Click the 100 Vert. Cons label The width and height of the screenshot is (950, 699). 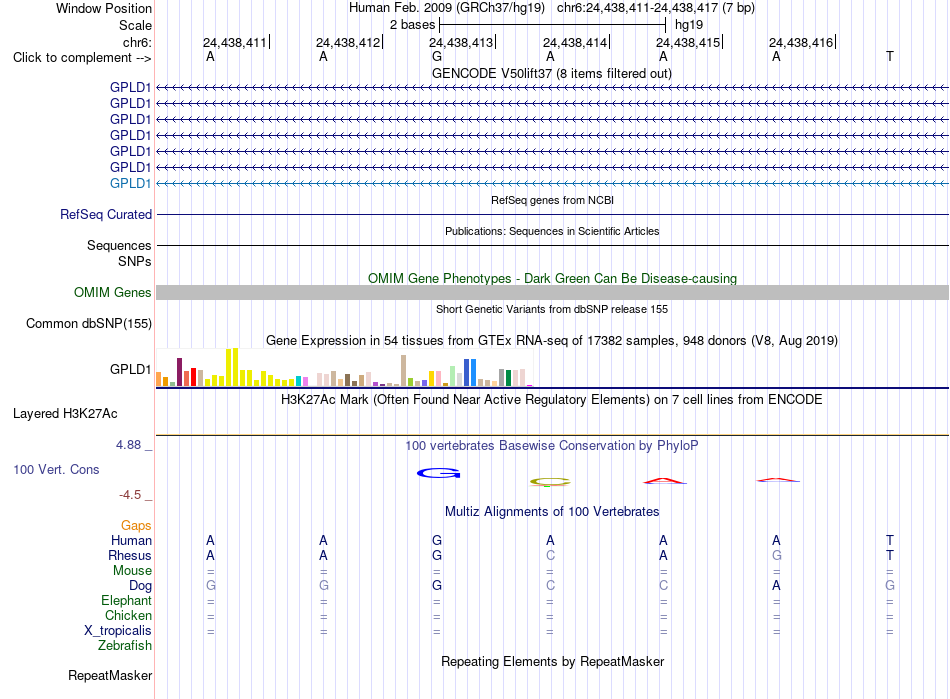pos(56,469)
